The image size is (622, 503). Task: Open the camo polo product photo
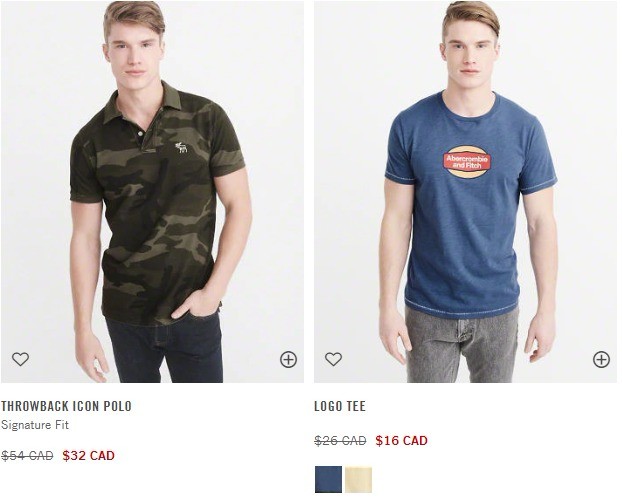coord(152,192)
